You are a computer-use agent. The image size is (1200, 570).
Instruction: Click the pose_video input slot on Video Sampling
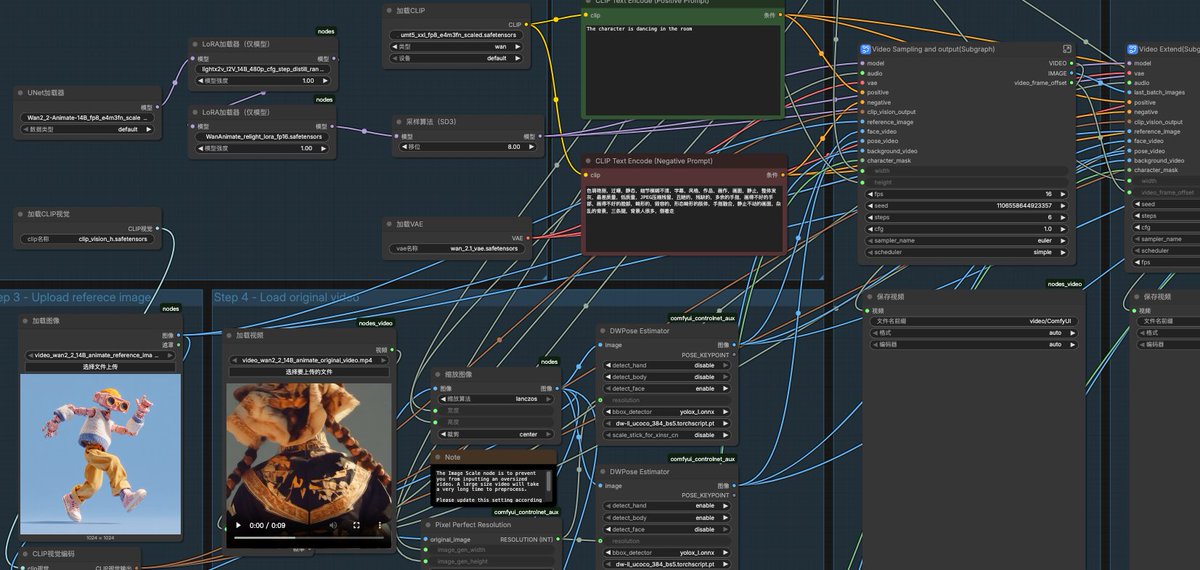coord(861,141)
